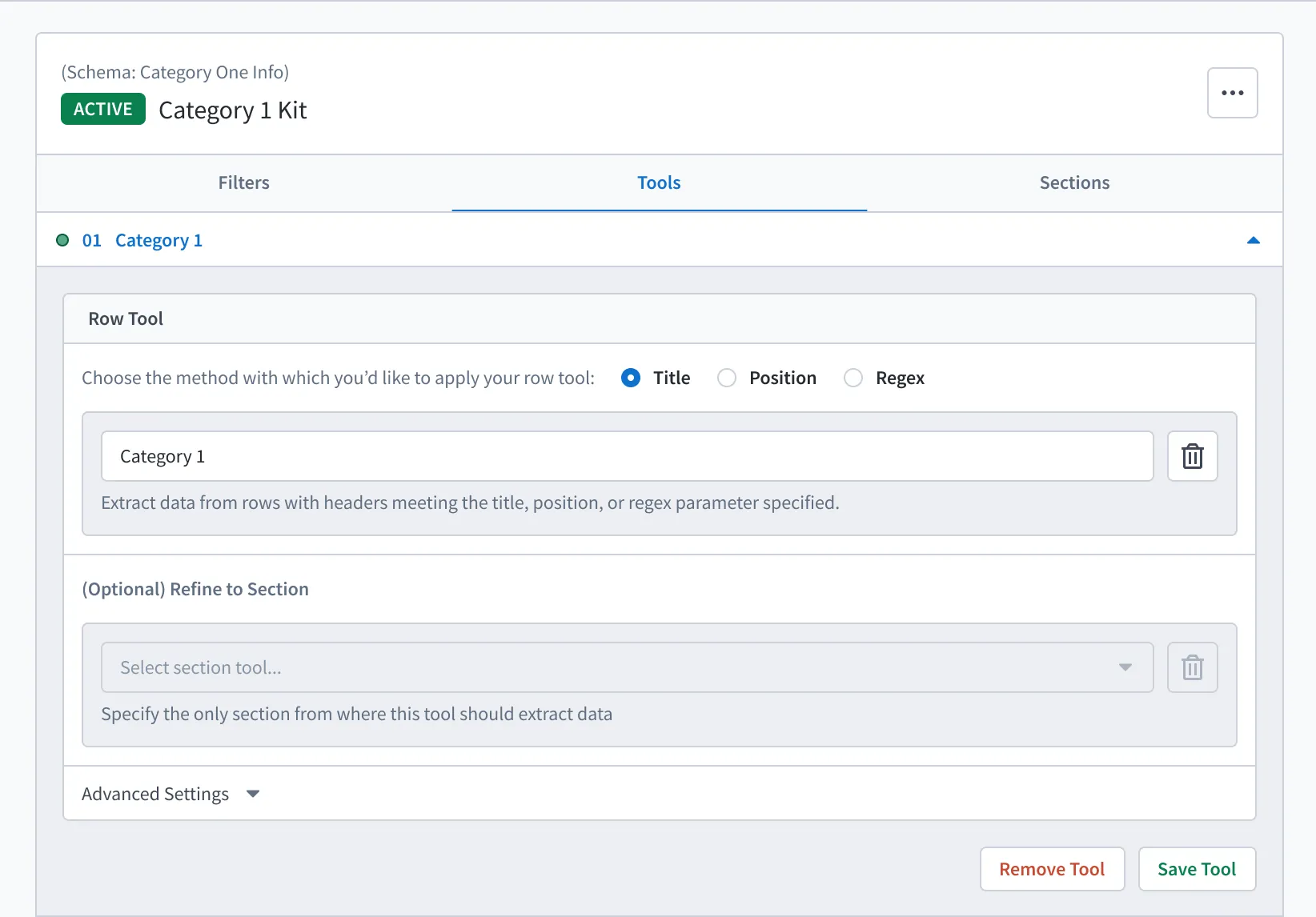
Task: Collapse the 01 Category 1 tool panel
Action: coord(1254,240)
